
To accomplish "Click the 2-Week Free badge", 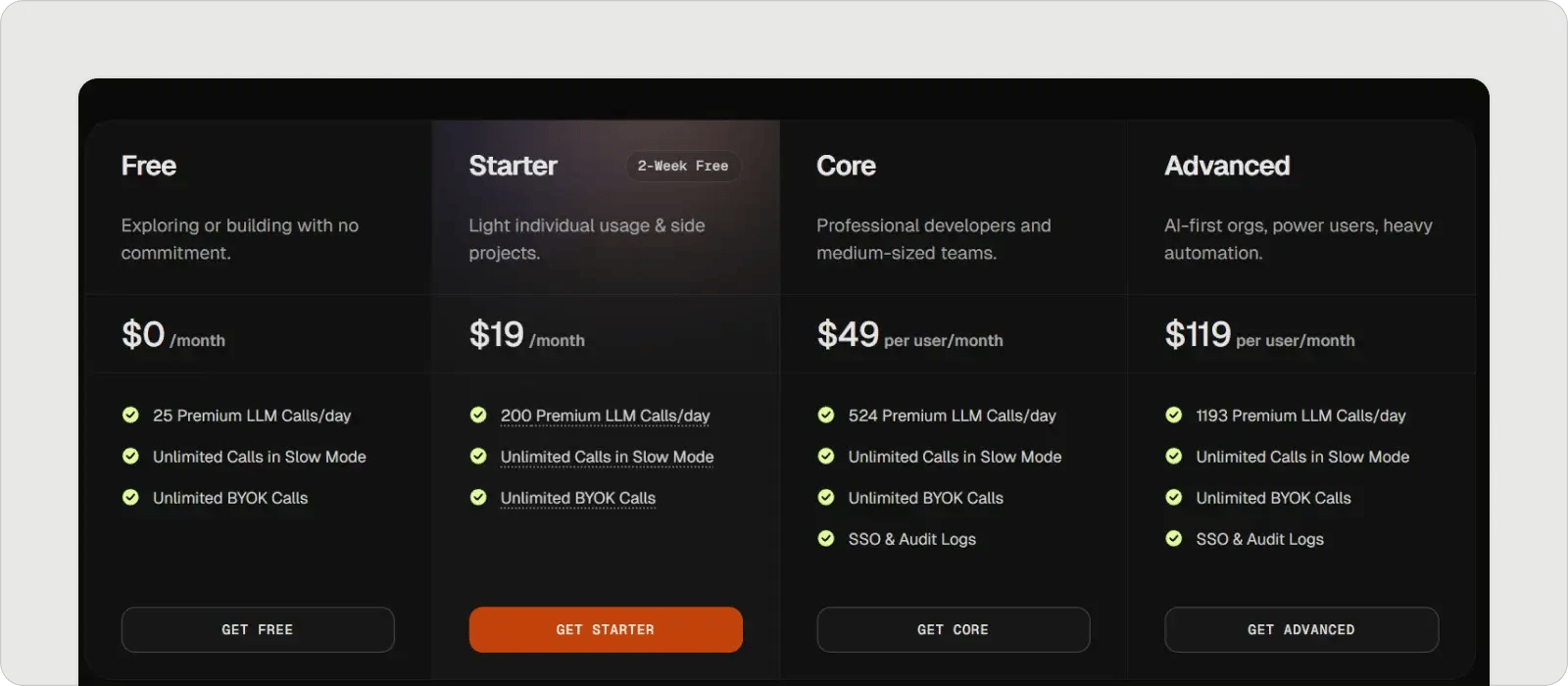I will pyautogui.click(x=683, y=166).
